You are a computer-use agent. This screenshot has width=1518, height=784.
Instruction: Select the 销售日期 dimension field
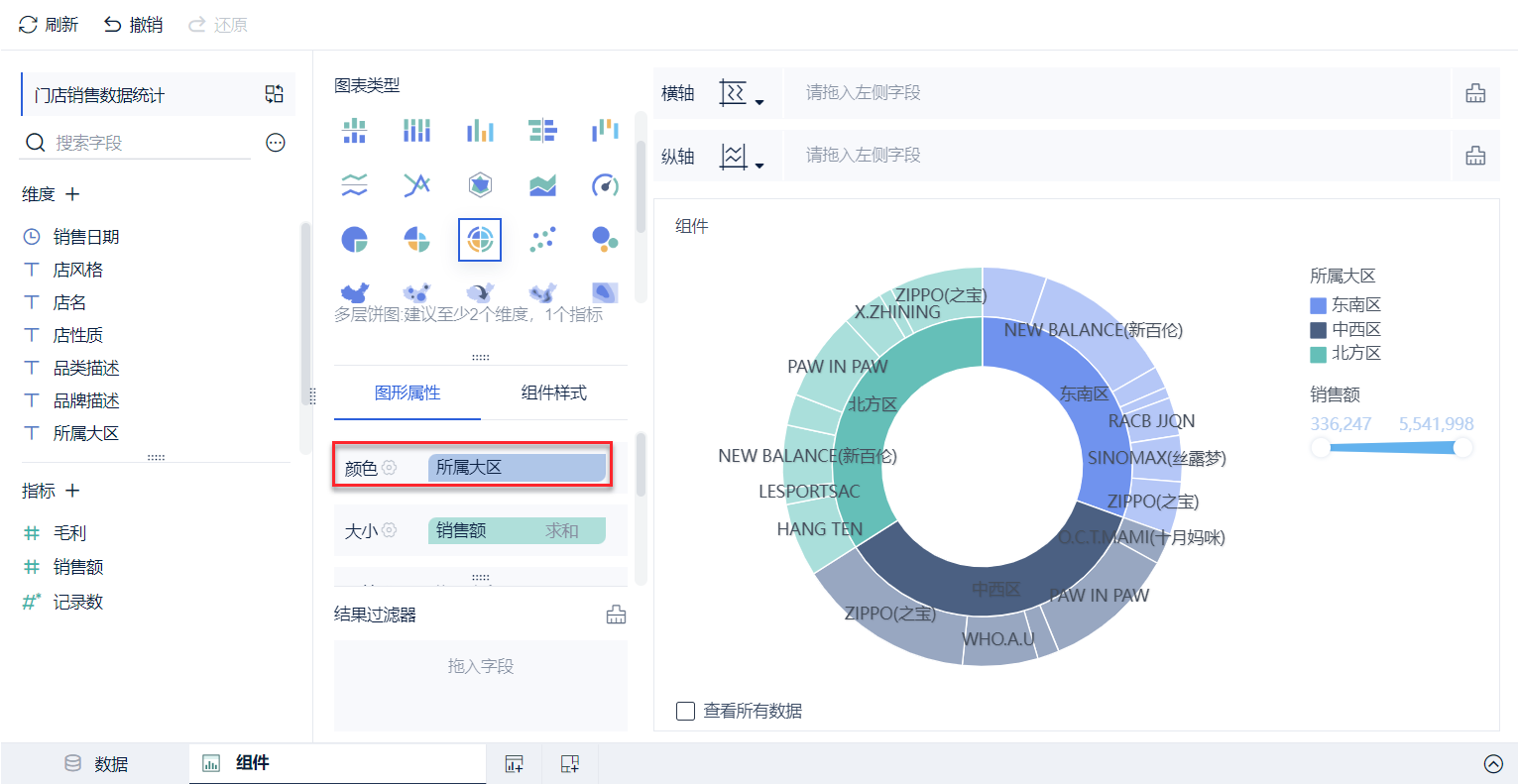click(x=86, y=237)
